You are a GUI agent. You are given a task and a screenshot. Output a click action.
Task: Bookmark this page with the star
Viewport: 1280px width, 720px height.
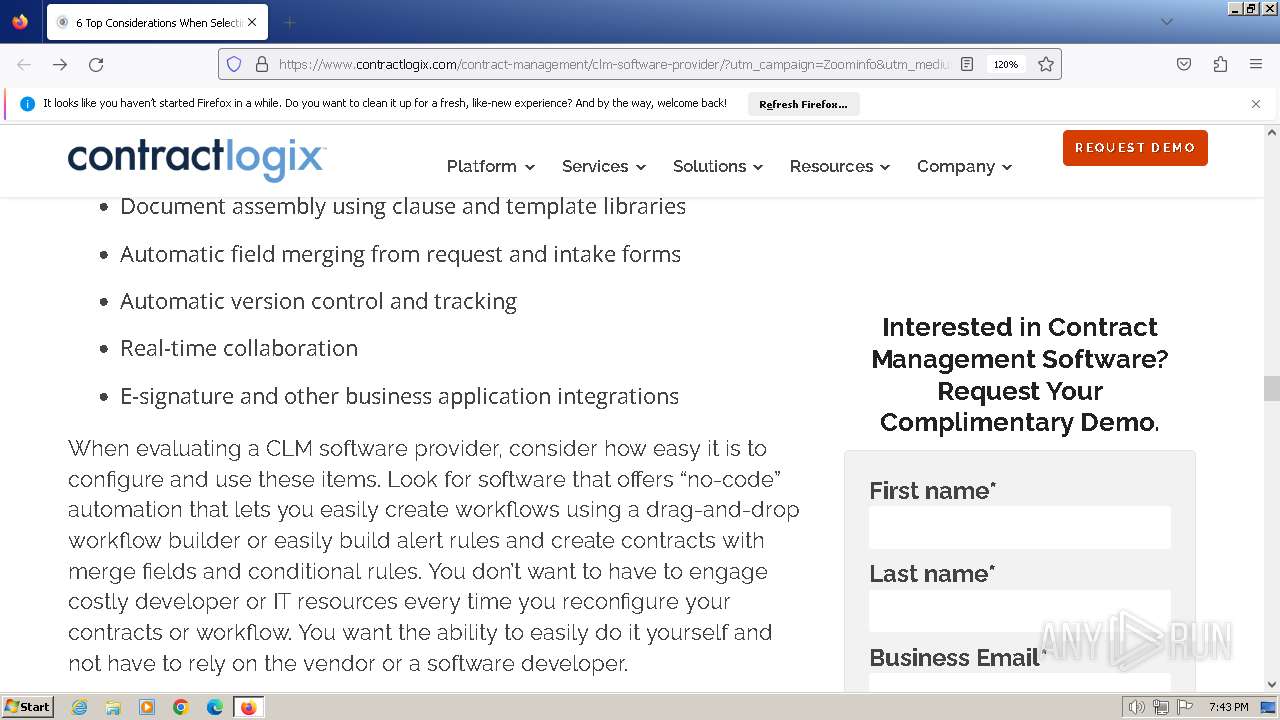coord(1046,64)
